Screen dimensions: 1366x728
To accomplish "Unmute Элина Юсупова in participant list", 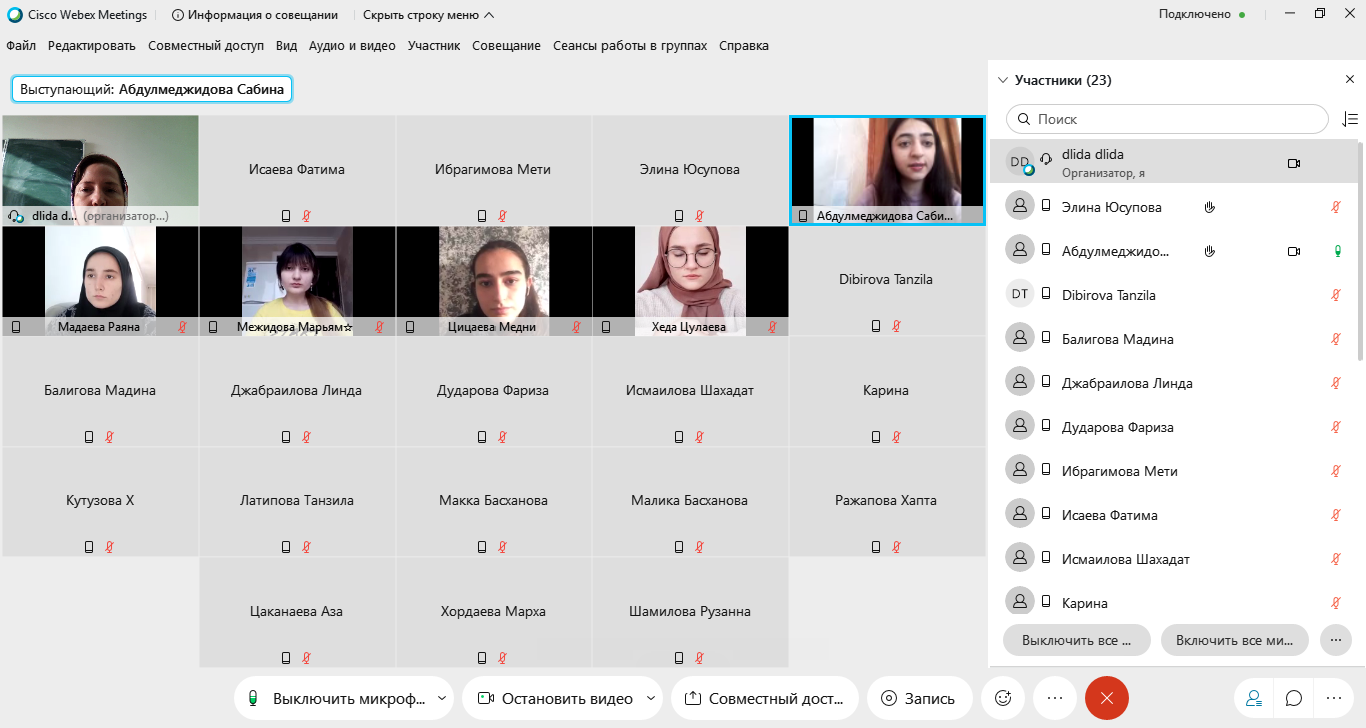I will [x=1336, y=207].
